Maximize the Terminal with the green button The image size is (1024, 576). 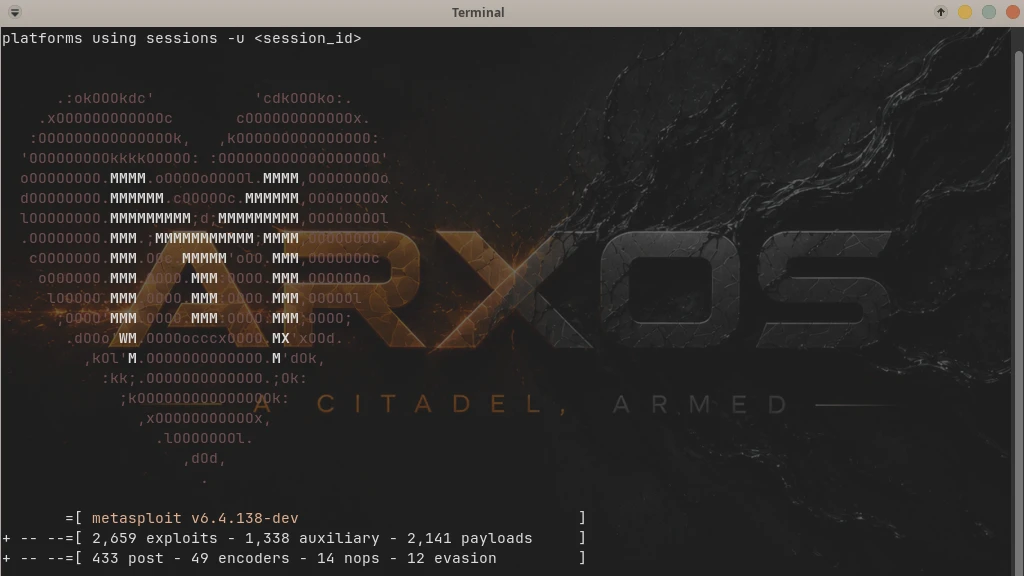pyautogui.click(x=989, y=12)
